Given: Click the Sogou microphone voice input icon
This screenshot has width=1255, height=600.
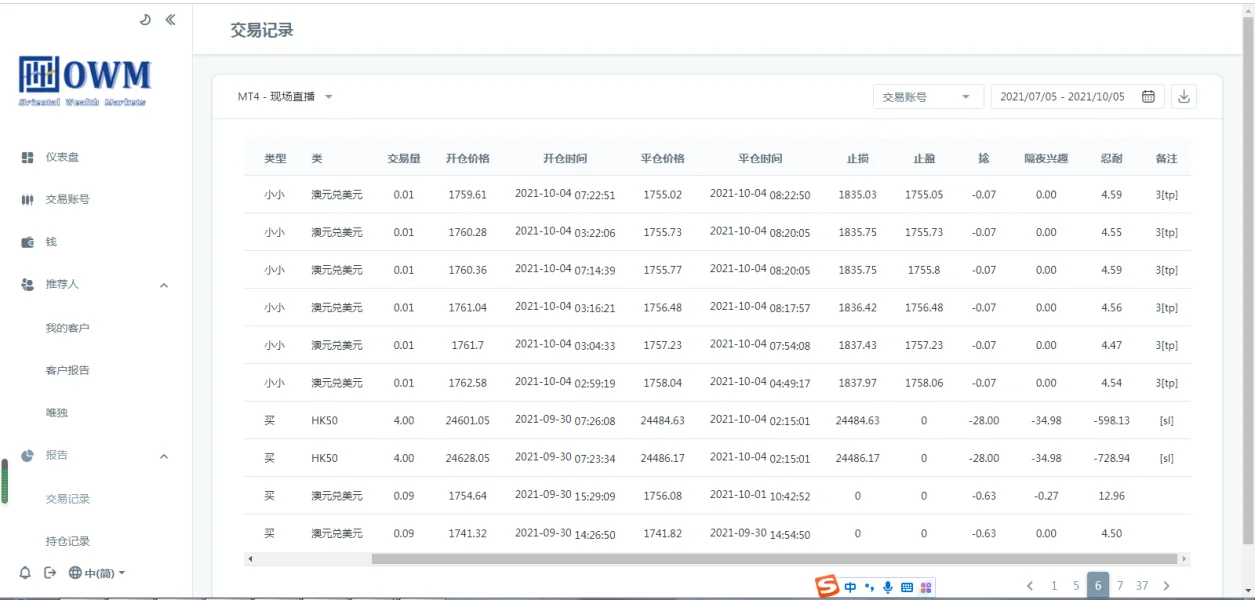Looking at the screenshot, I should (887, 588).
